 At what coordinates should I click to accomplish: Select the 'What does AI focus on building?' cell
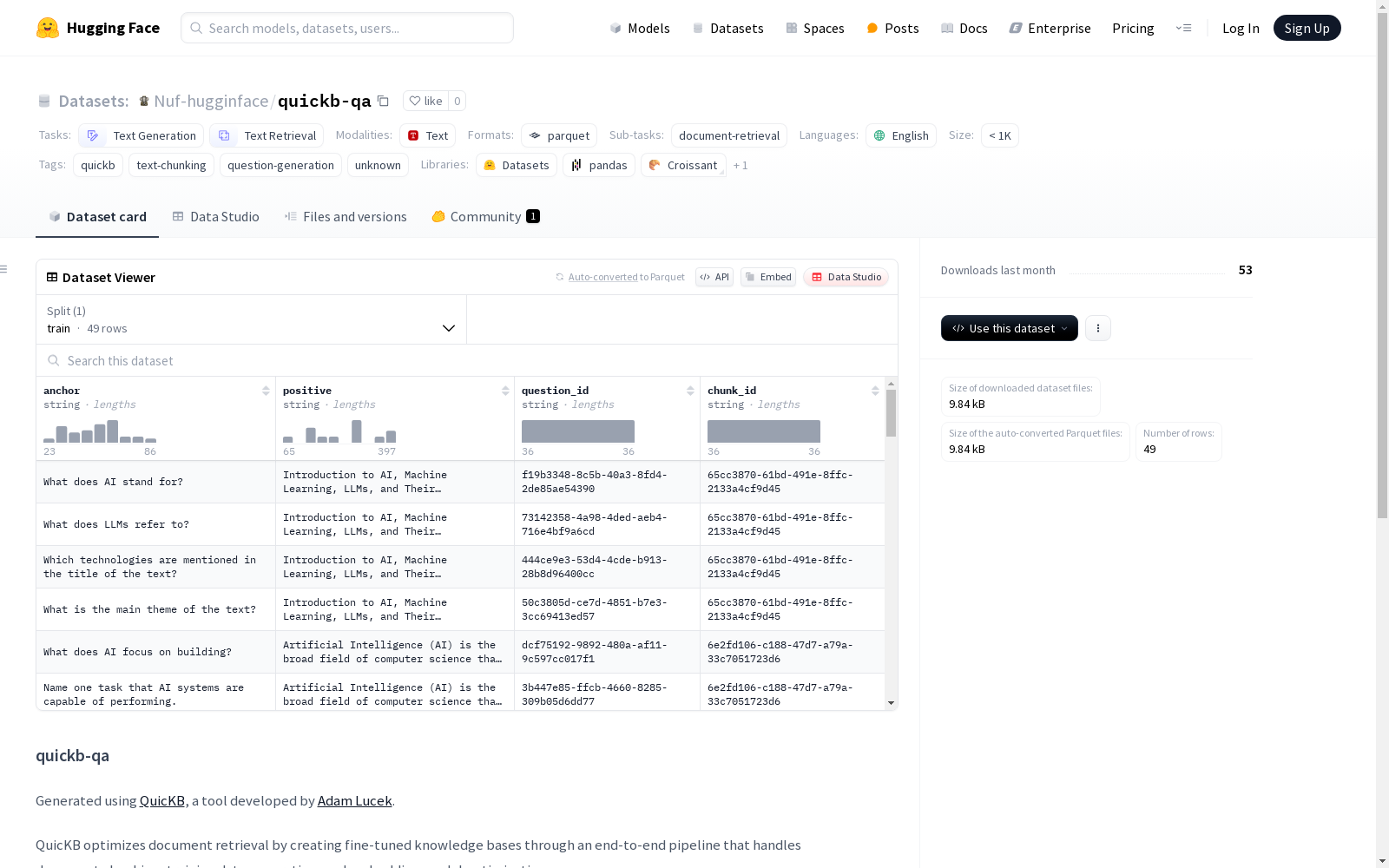[156, 652]
